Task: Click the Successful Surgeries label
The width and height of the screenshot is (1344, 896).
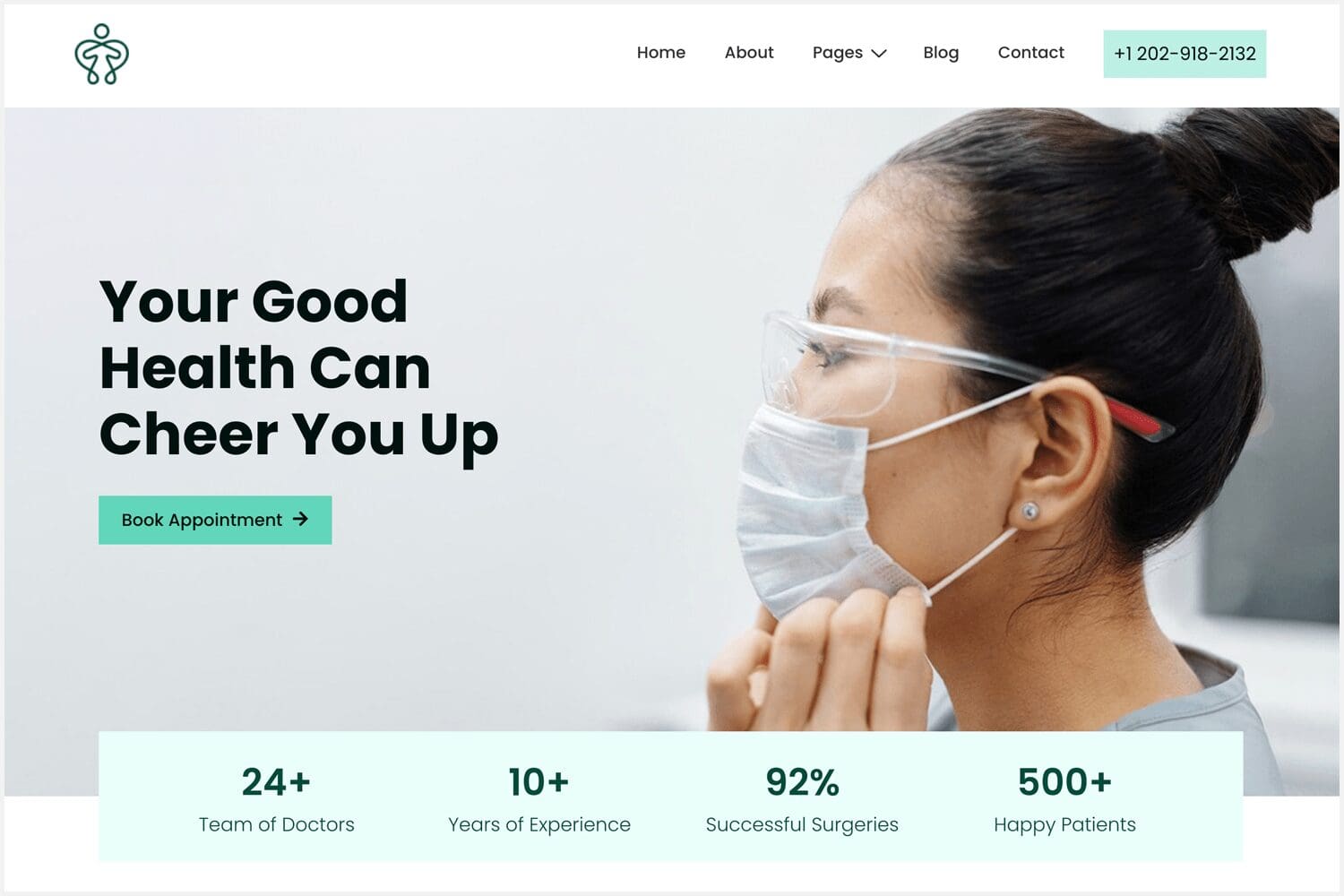Action: (802, 825)
